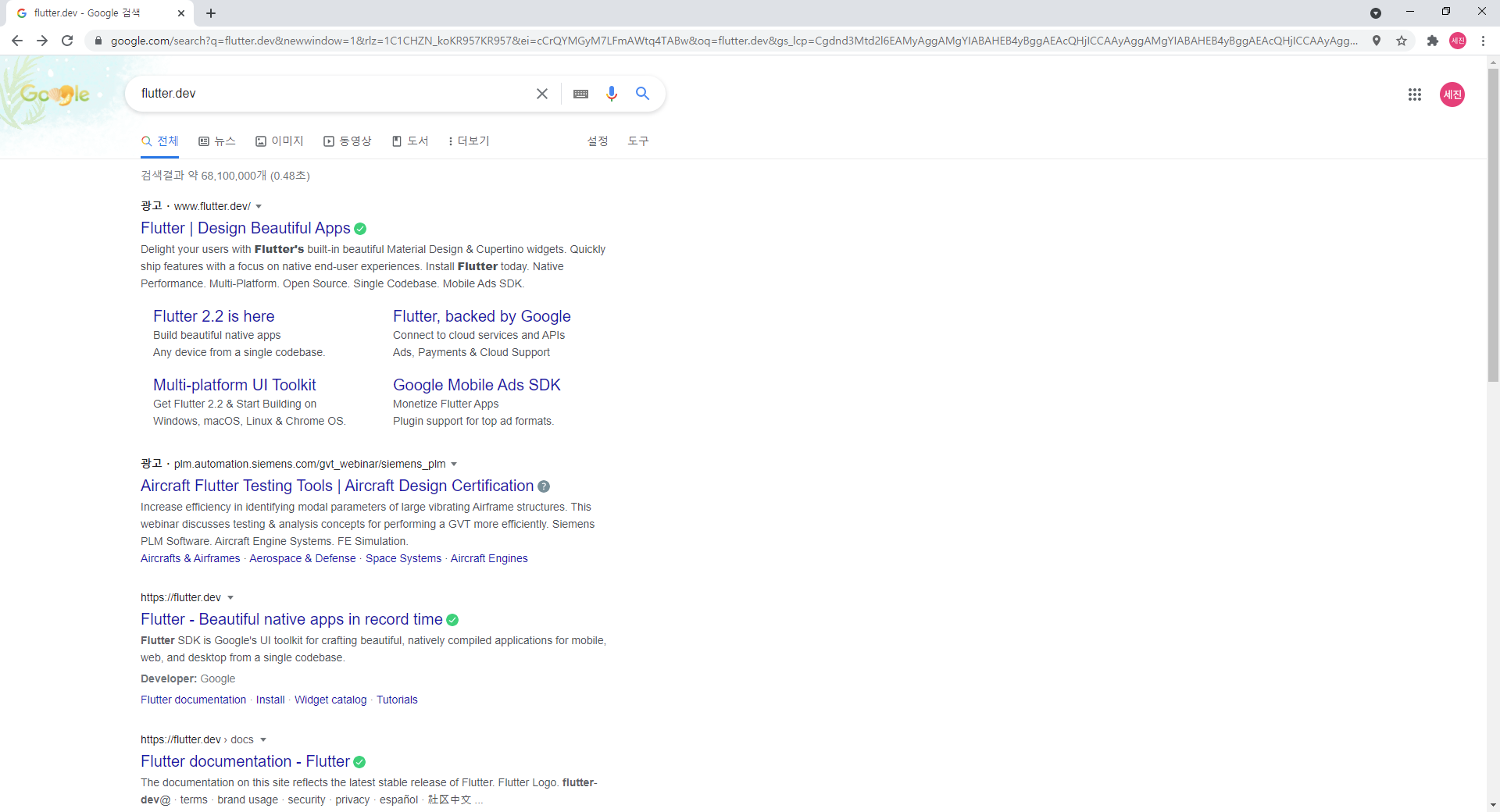Open the Google account avatar
The width and height of the screenshot is (1500, 812).
(1452, 94)
